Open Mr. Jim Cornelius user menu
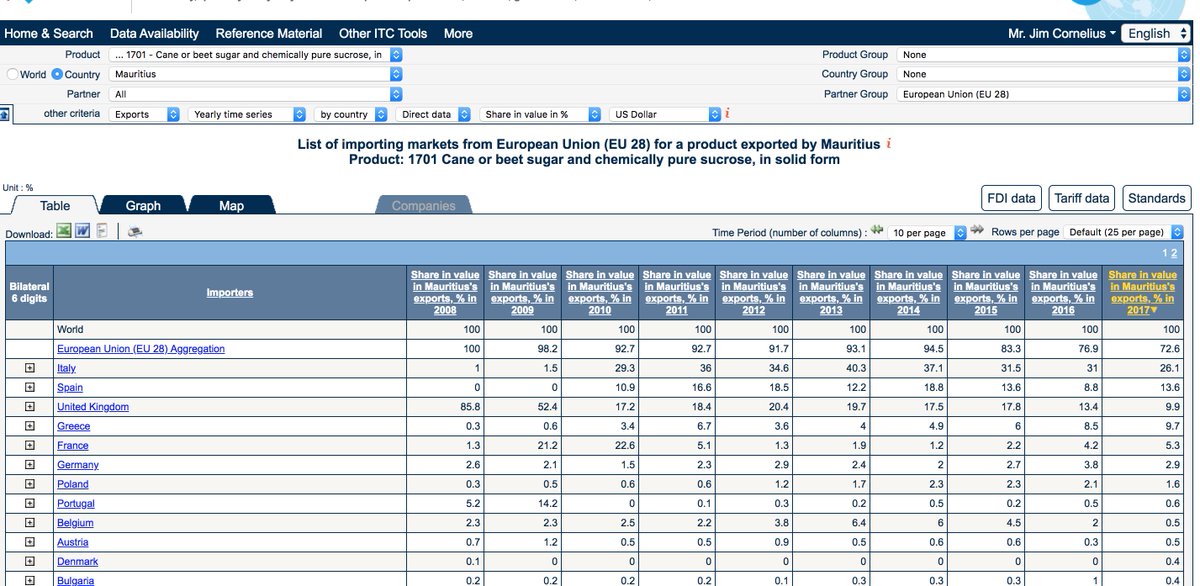Screen dimensions: 1200x586 1062,33
